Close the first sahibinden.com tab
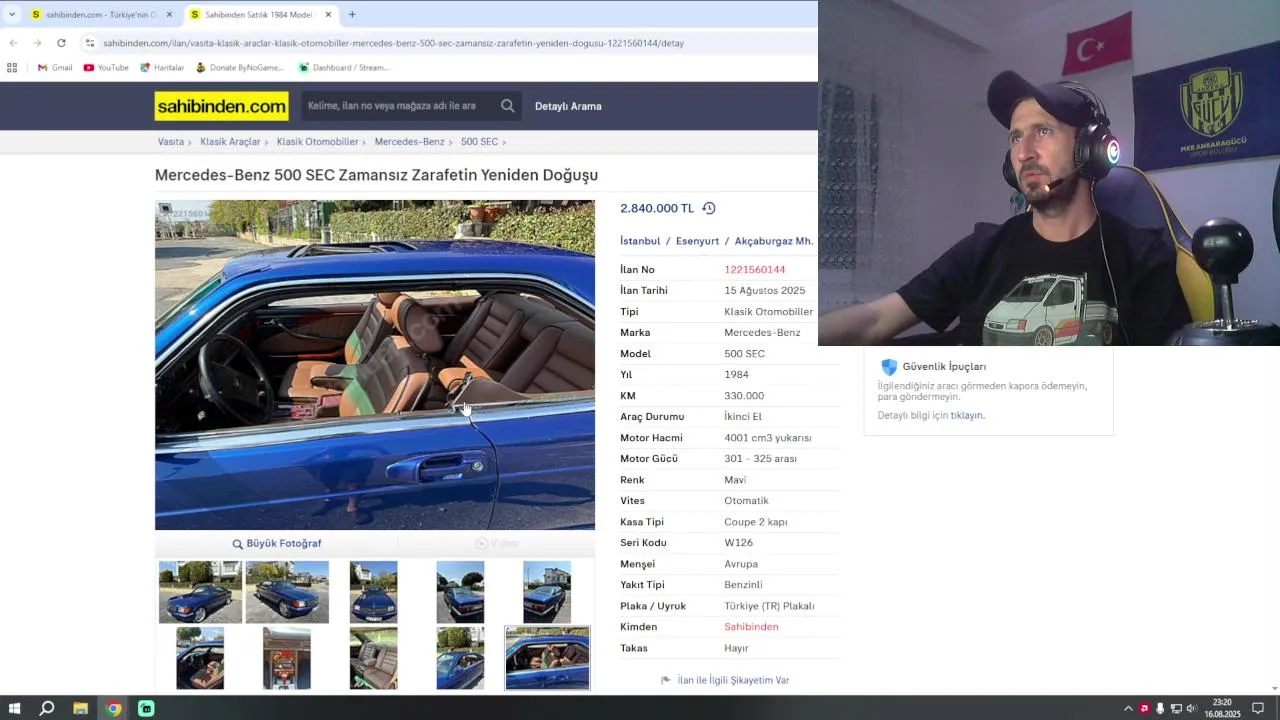This screenshot has height=720, width=1280. [x=169, y=15]
